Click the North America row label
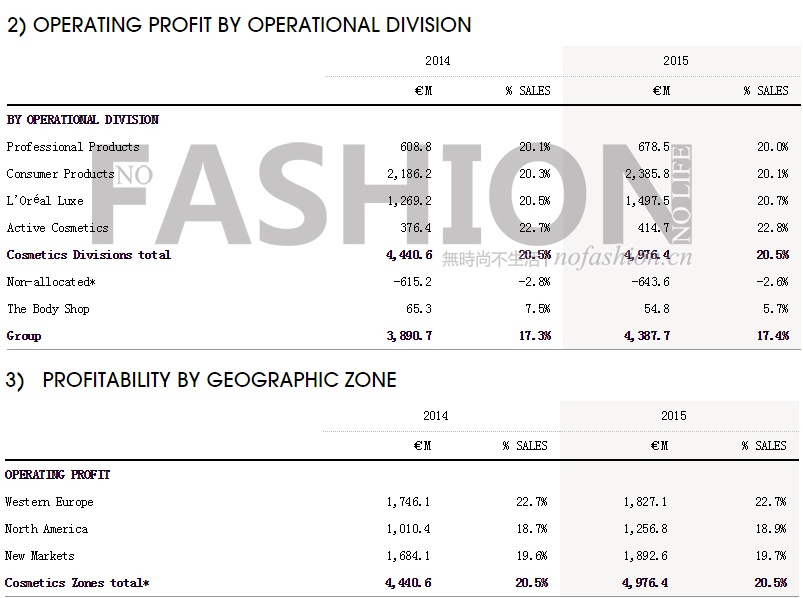Image resolution: width=803 pixels, height=598 pixels. pyautogui.click(x=46, y=529)
